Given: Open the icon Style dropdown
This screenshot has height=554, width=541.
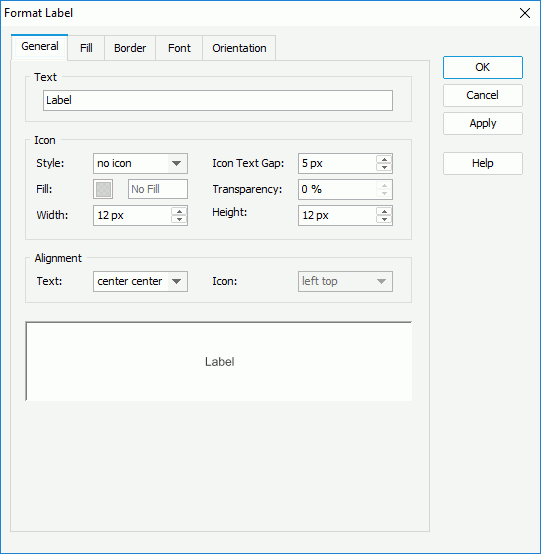Looking at the screenshot, I should tap(140, 163).
